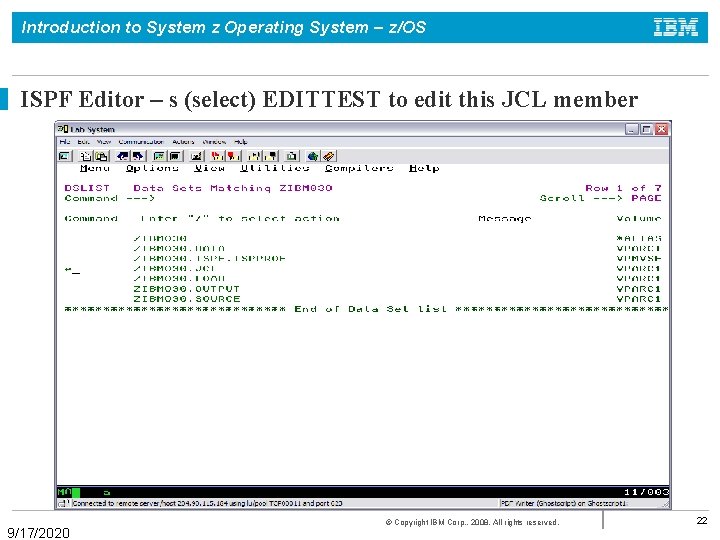The height and width of the screenshot is (540, 720).
Task: Click the Record macro toolbar icon
Action: pos(217,156)
